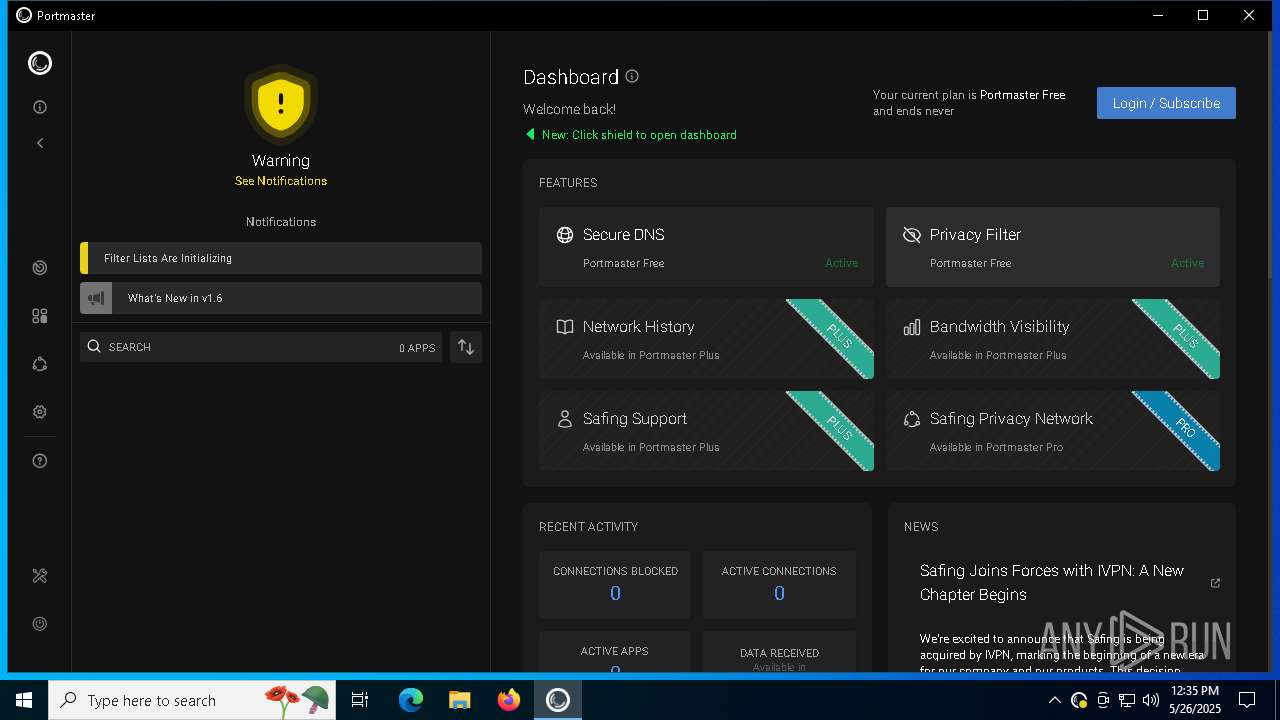Screen dimensions: 1280x720
Task: Open the tools wrench icon in sidebar
Action: (x=40, y=576)
